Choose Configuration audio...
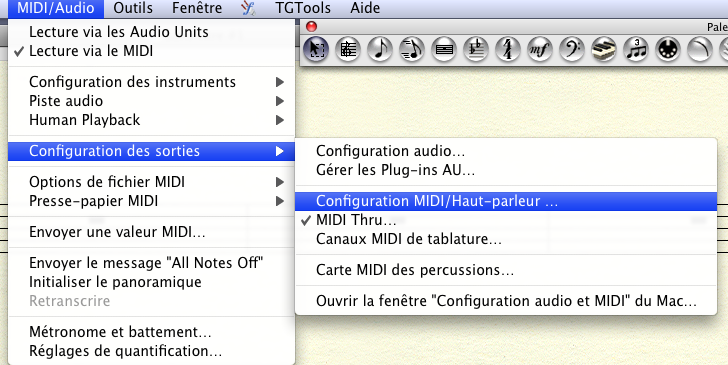Image resolution: width=728 pixels, height=365 pixels. 506,151
